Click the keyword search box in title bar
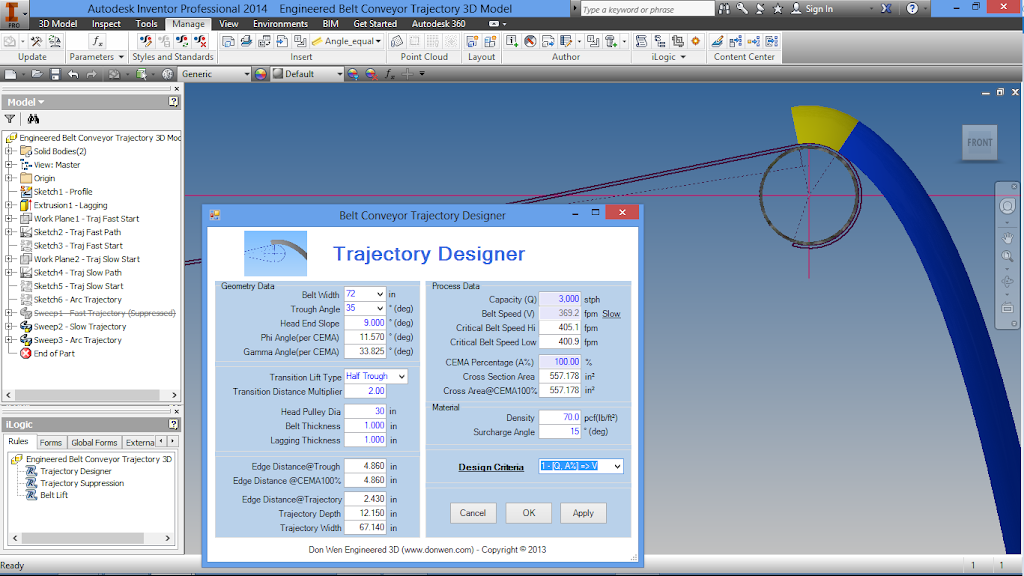 click(x=647, y=9)
